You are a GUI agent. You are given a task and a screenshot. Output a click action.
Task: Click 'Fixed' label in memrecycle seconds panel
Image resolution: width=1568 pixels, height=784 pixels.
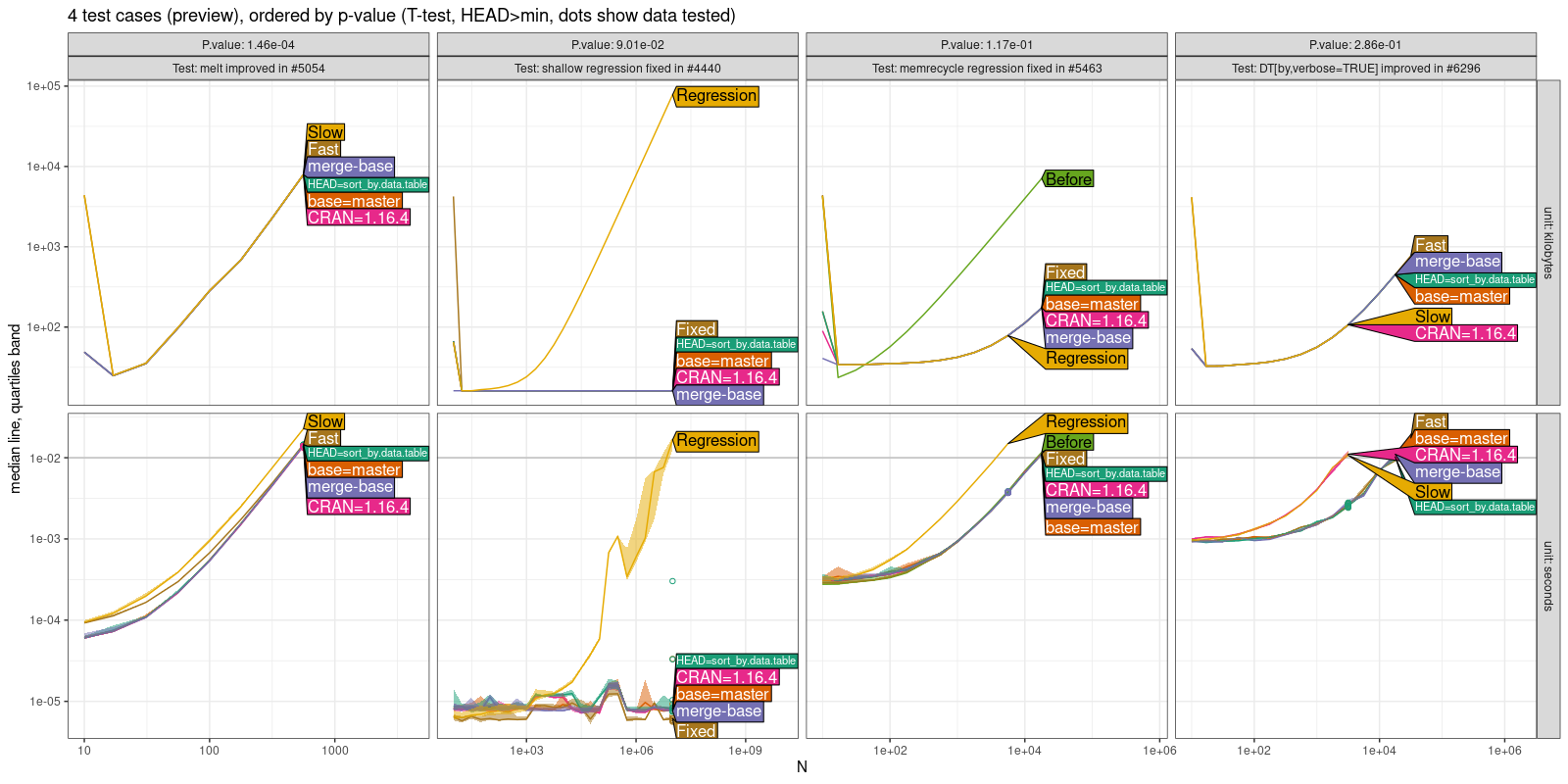tap(1065, 459)
